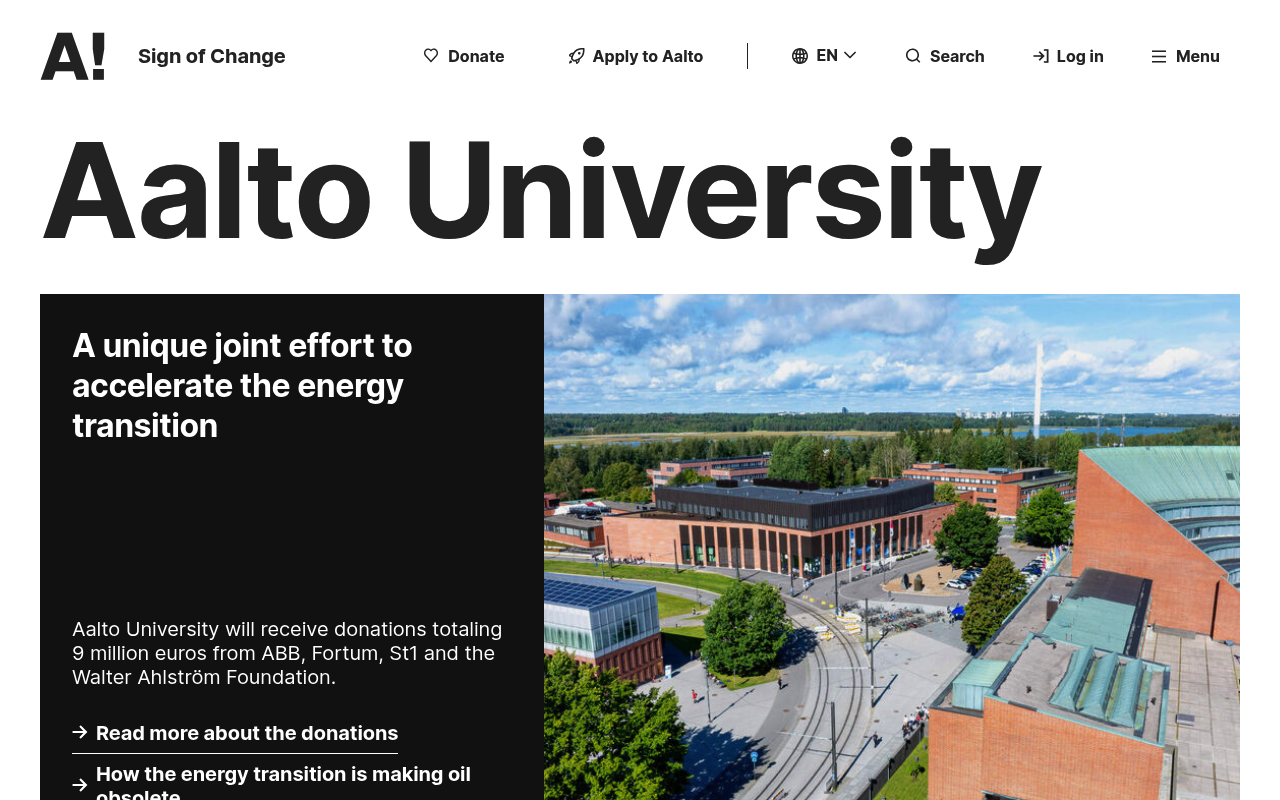The height and width of the screenshot is (800, 1280).
Task: Click the unique joint effort headline
Action: [x=242, y=385]
